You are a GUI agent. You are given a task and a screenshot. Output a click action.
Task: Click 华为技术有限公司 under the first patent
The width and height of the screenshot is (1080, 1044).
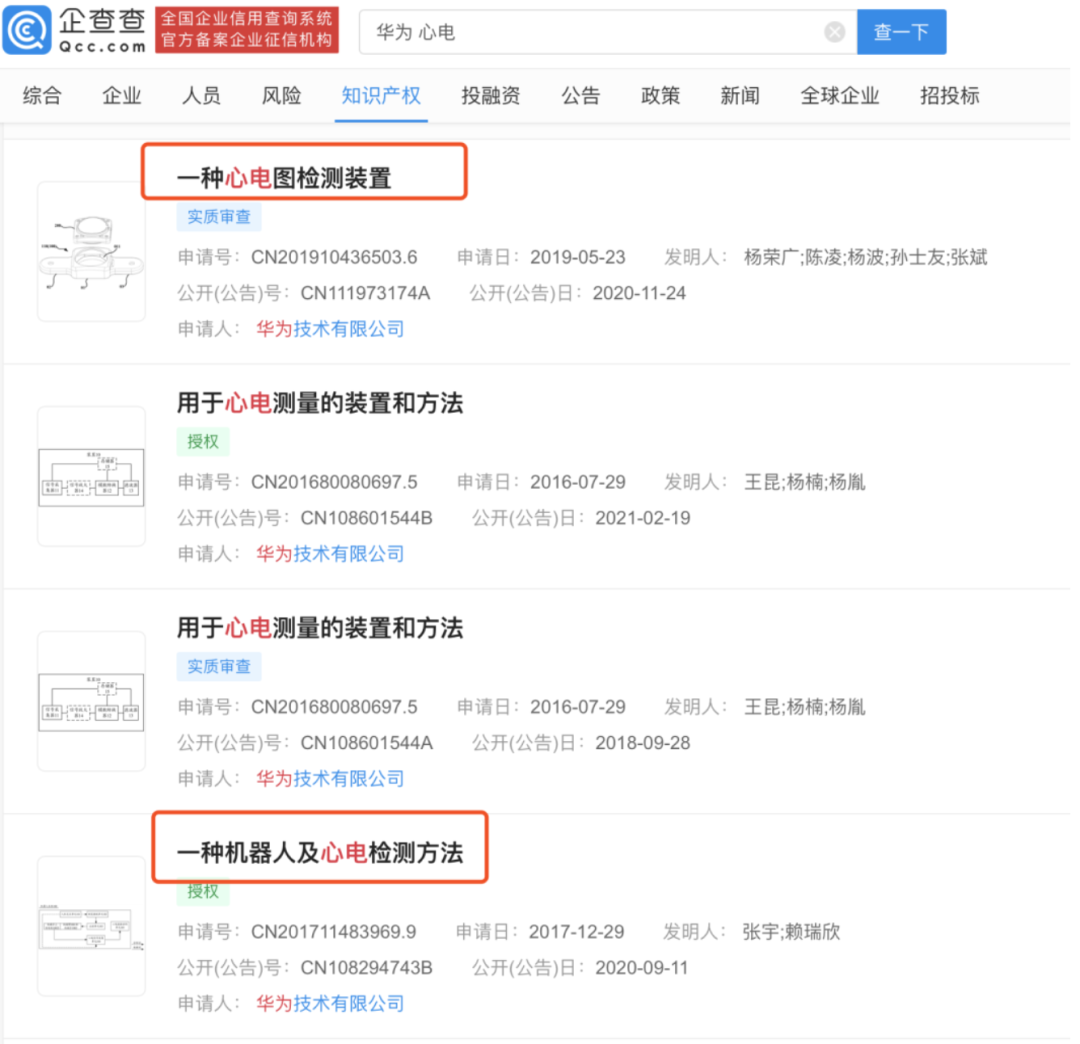(330, 329)
